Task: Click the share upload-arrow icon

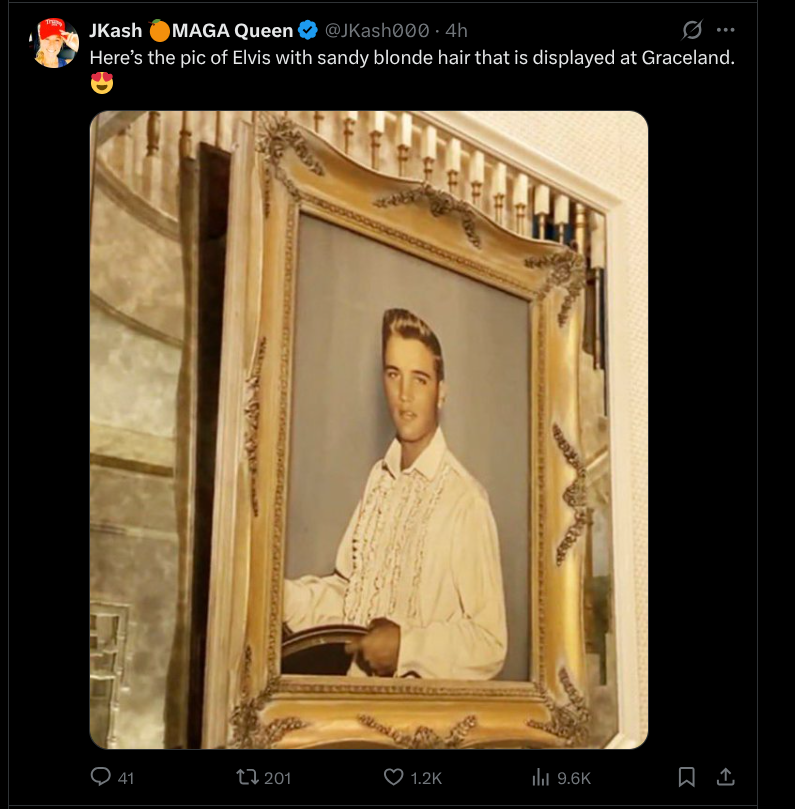Action: pyautogui.click(x=727, y=776)
